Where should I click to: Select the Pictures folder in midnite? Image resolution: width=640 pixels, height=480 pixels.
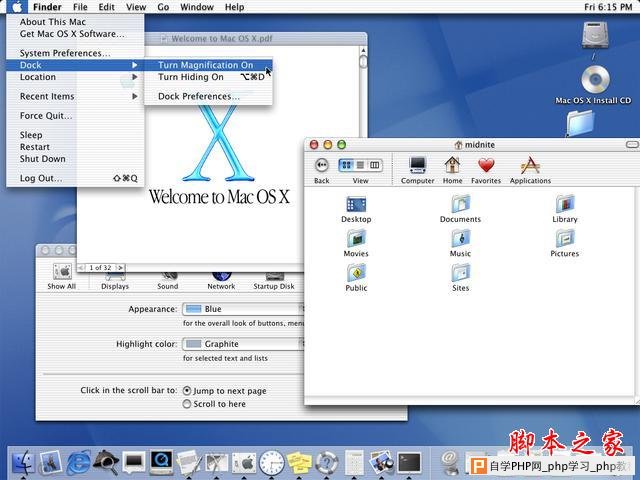click(x=565, y=243)
